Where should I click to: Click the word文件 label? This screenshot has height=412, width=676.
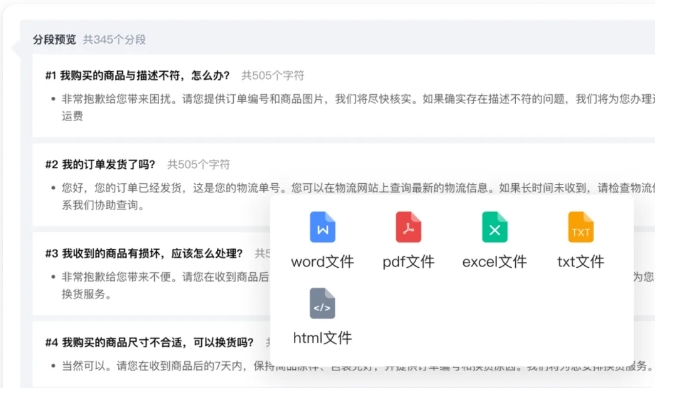pyautogui.click(x=322, y=262)
